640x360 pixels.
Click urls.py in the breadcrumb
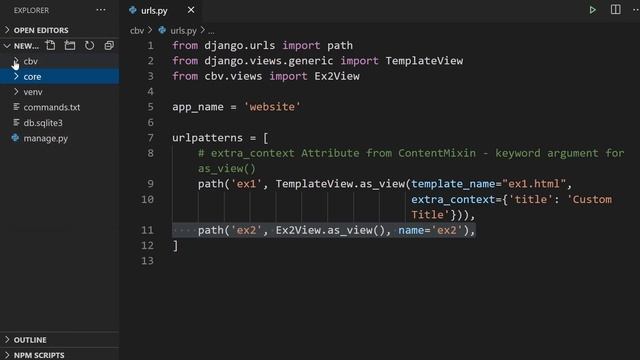tap(183, 31)
